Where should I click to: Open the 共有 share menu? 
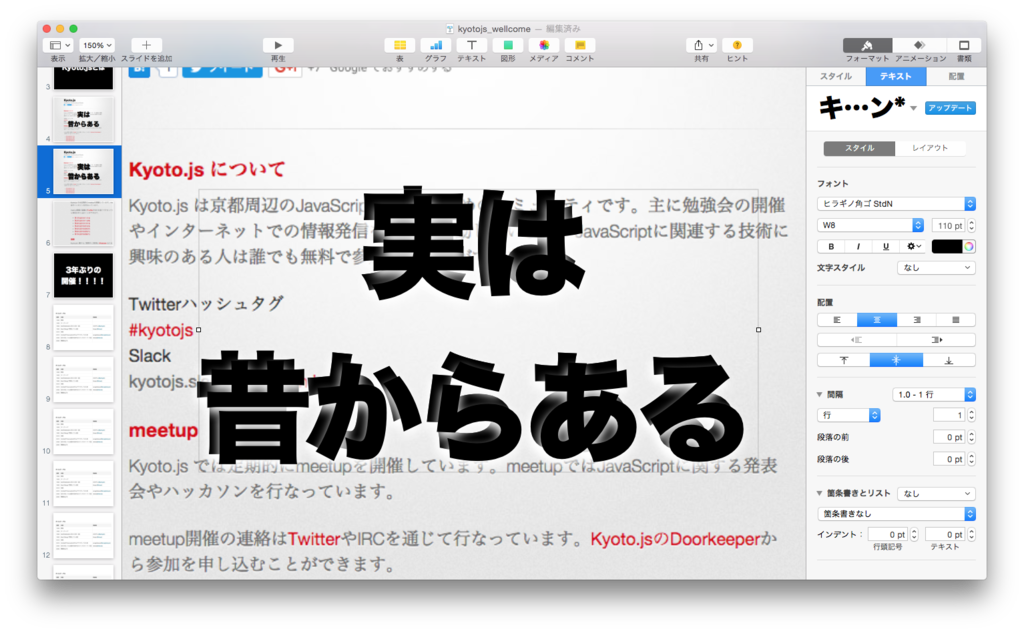pyautogui.click(x=701, y=45)
